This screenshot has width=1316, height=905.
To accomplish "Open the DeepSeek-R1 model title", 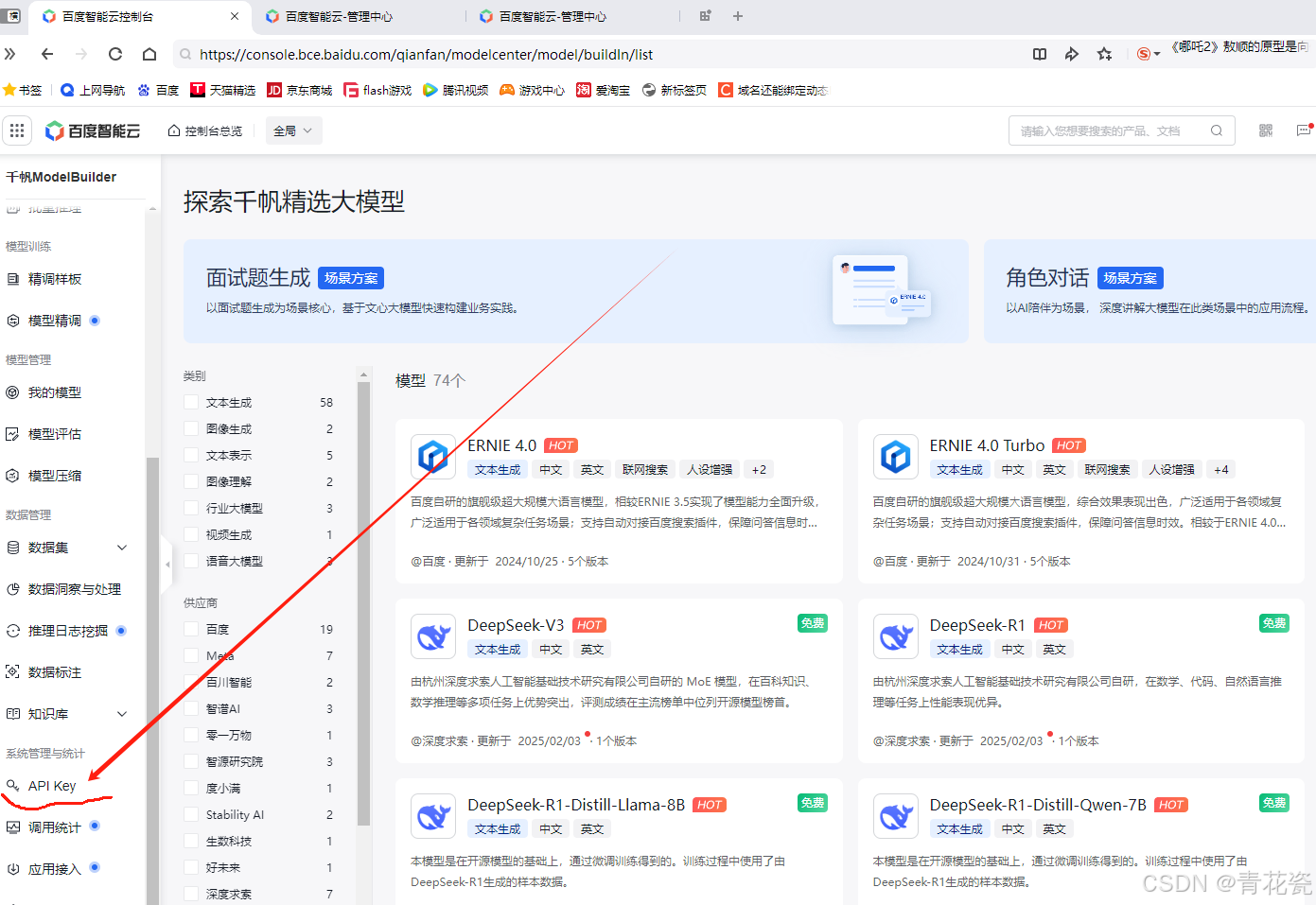I will tap(977, 625).
